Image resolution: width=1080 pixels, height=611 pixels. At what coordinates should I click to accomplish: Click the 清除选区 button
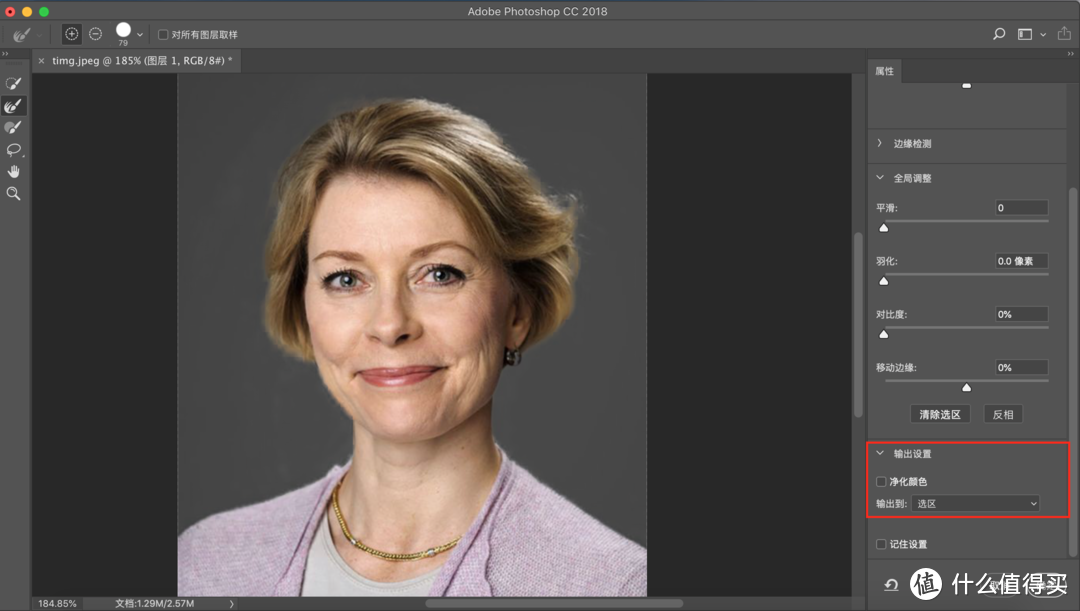click(x=940, y=414)
